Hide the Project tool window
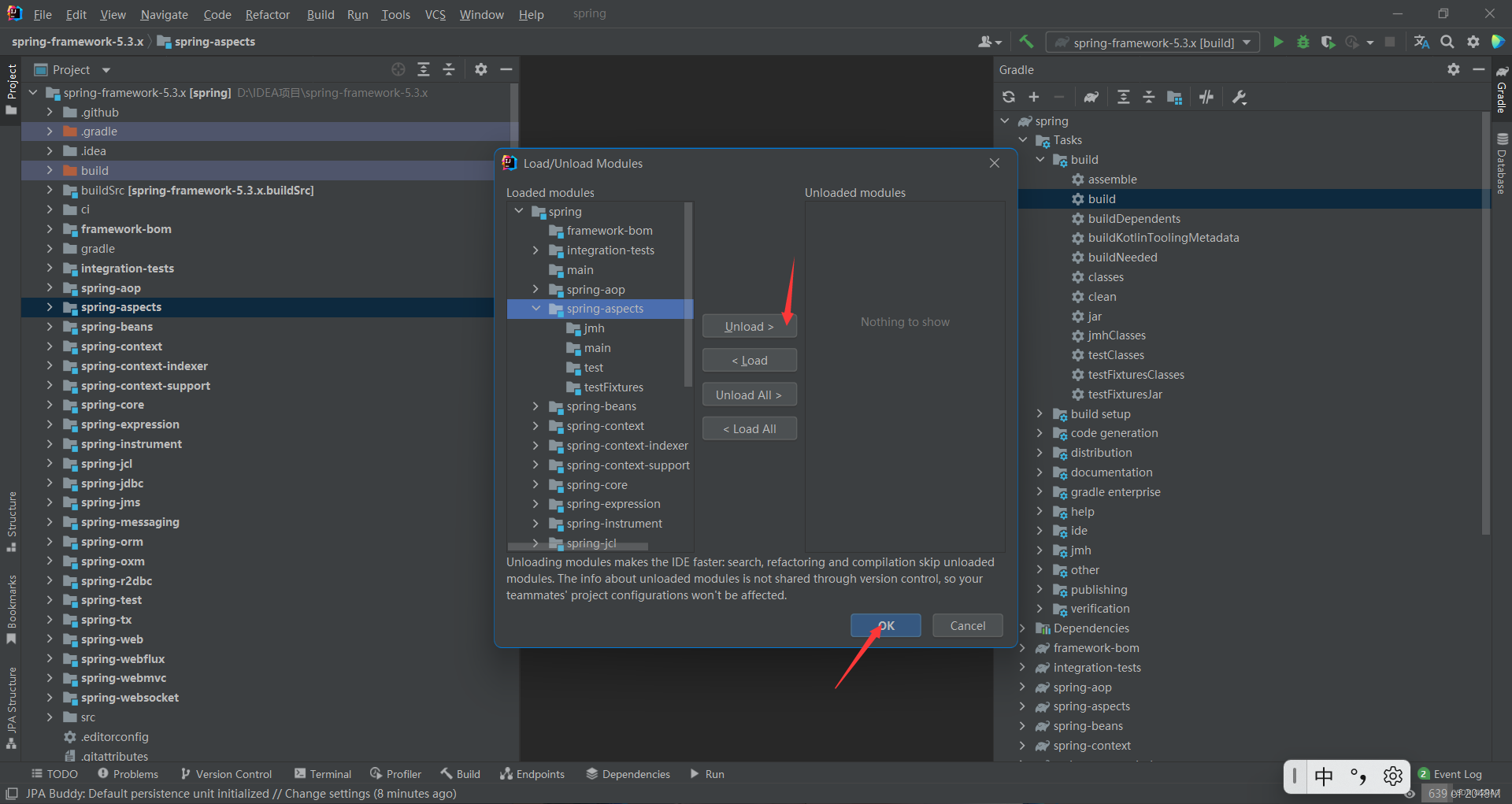This screenshot has height=804, width=1512. (506, 69)
